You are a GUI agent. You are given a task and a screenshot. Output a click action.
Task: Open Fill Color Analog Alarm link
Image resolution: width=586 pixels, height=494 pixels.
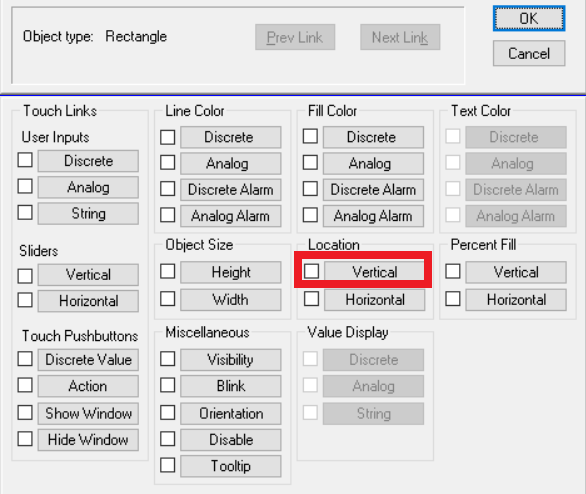click(373, 216)
